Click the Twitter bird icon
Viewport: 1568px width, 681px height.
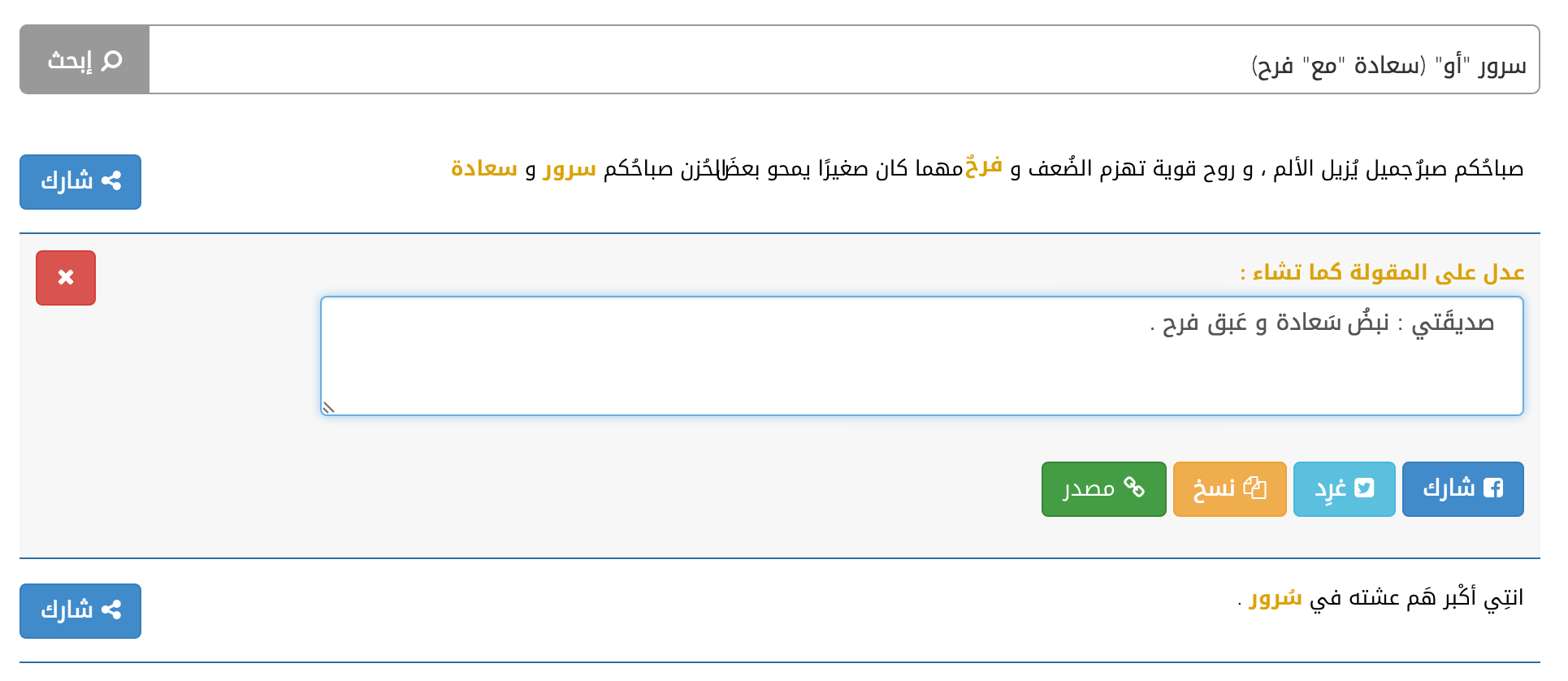click(x=1364, y=488)
